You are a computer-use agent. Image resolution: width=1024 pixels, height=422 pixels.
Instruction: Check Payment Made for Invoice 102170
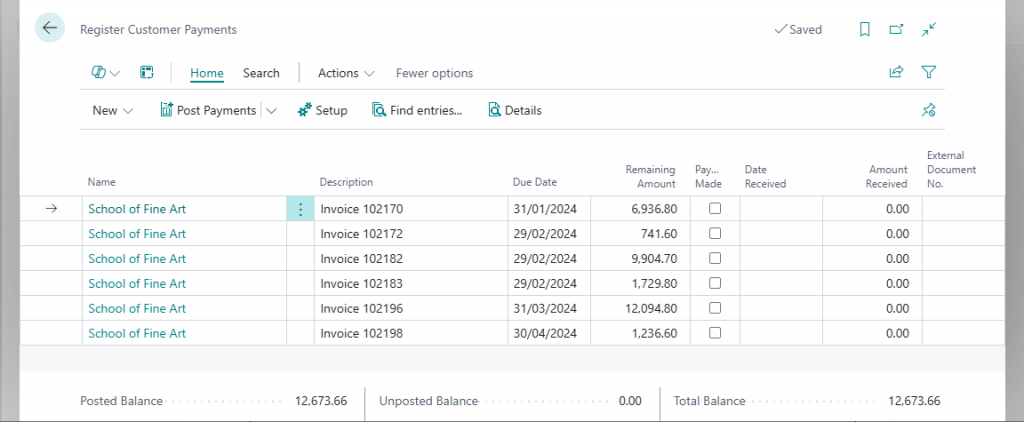714,209
